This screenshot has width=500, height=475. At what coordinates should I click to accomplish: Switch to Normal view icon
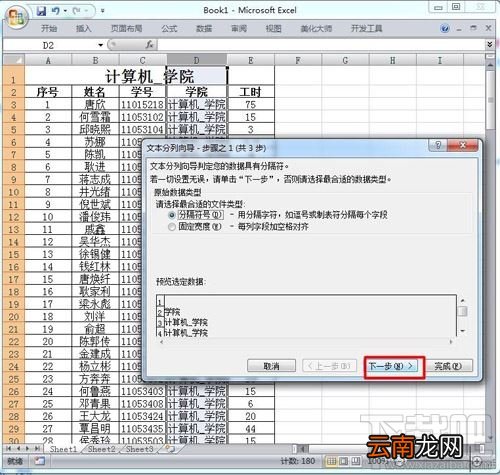[331, 461]
